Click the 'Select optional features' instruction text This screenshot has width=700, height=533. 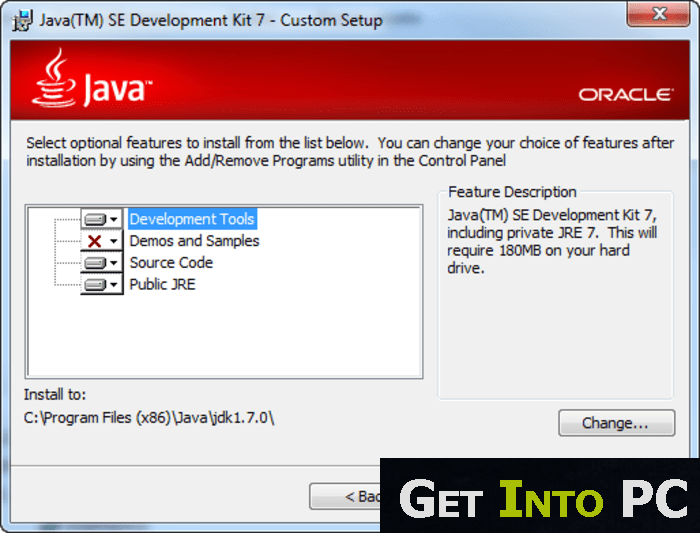[x=350, y=152]
